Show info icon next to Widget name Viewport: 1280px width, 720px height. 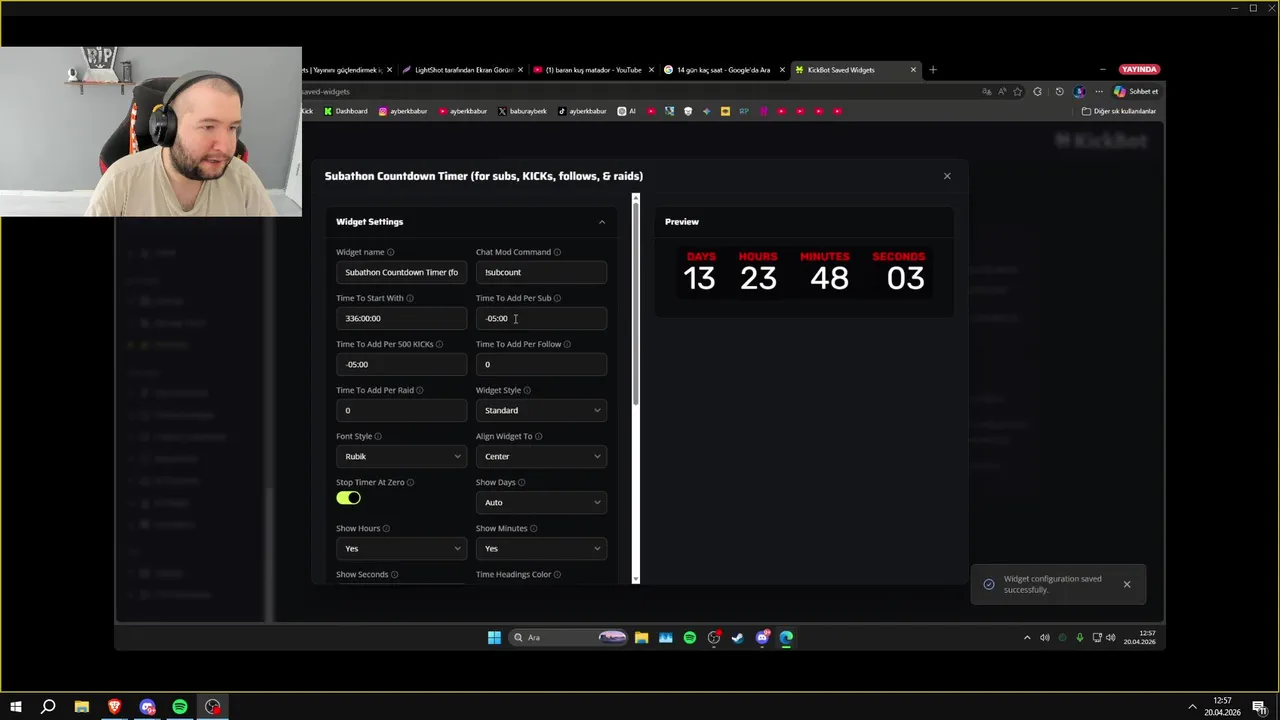(x=391, y=252)
